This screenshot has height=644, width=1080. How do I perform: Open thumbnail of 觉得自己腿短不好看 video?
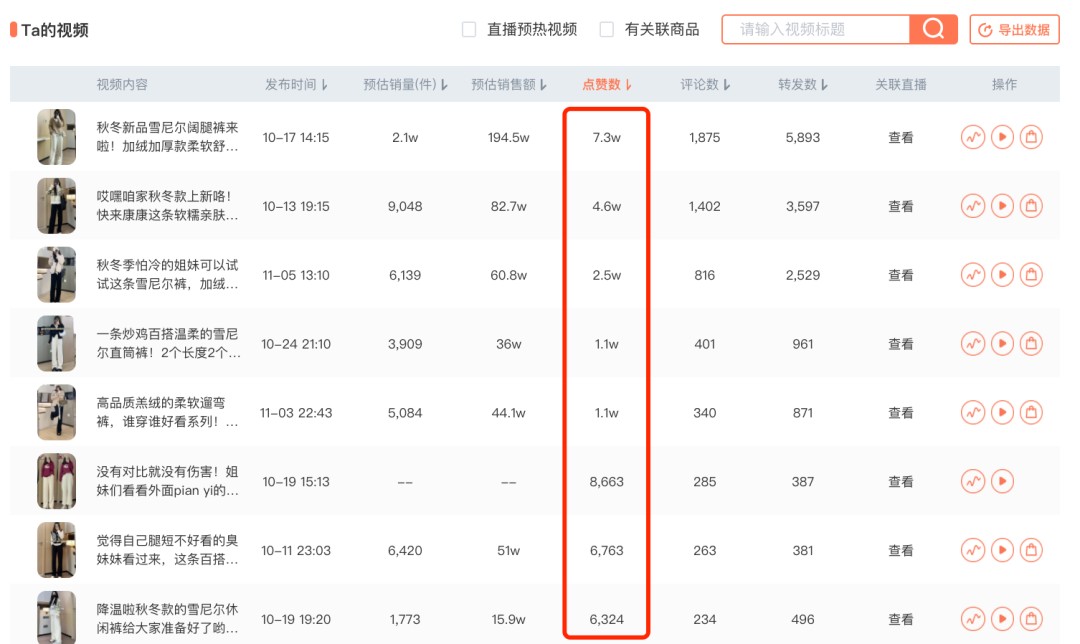tap(56, 550)
